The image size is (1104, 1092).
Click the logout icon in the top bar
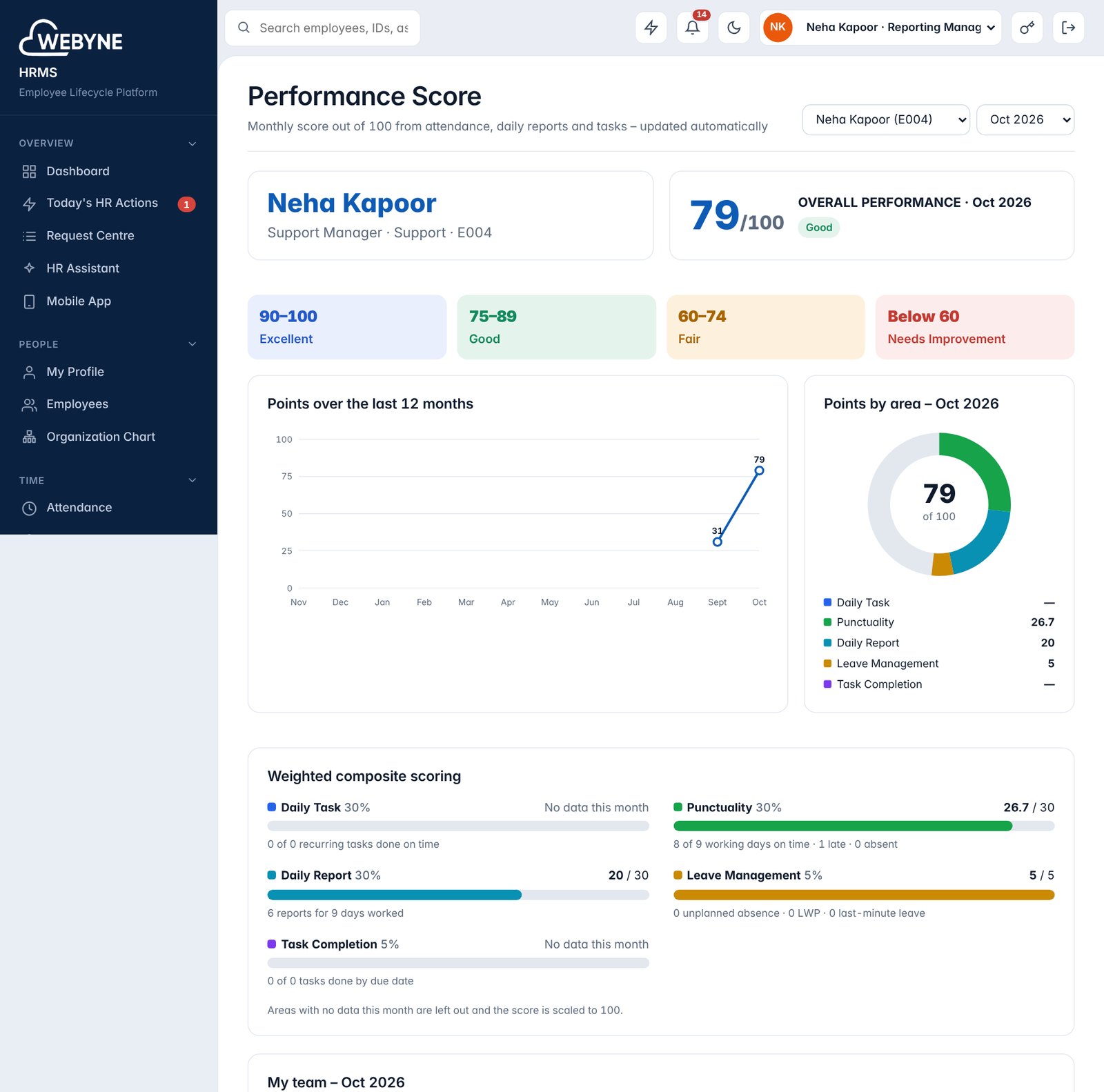pos(1068,28)
